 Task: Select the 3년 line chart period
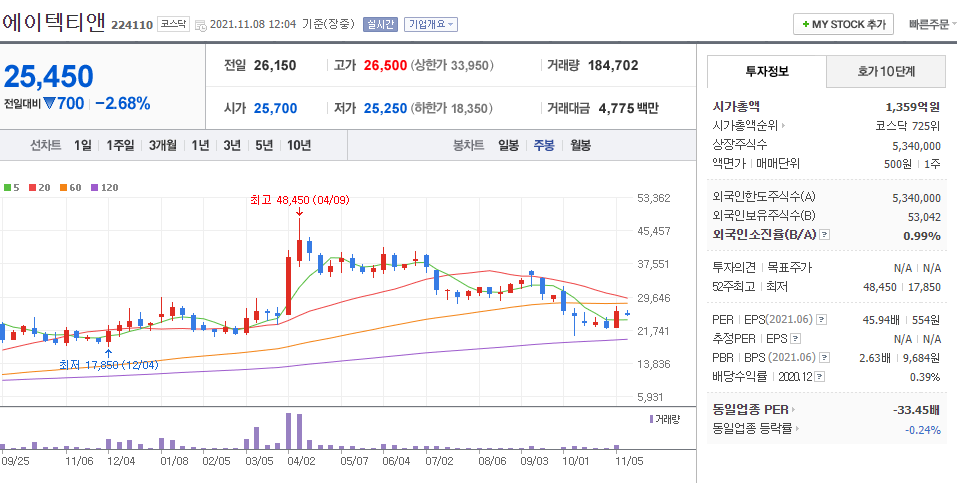point(232,145)
